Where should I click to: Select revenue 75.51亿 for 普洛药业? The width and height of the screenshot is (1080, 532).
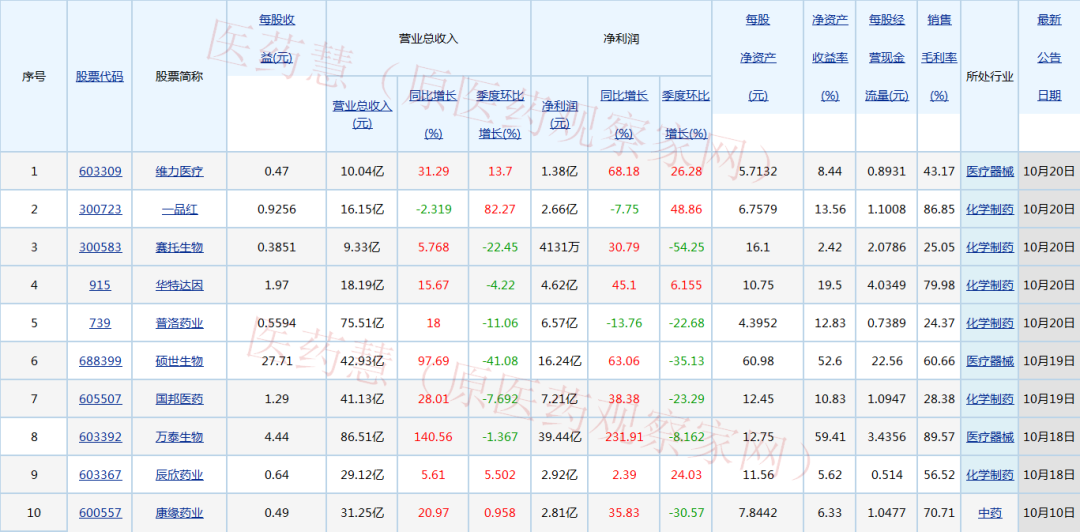[x=362, y=323]
